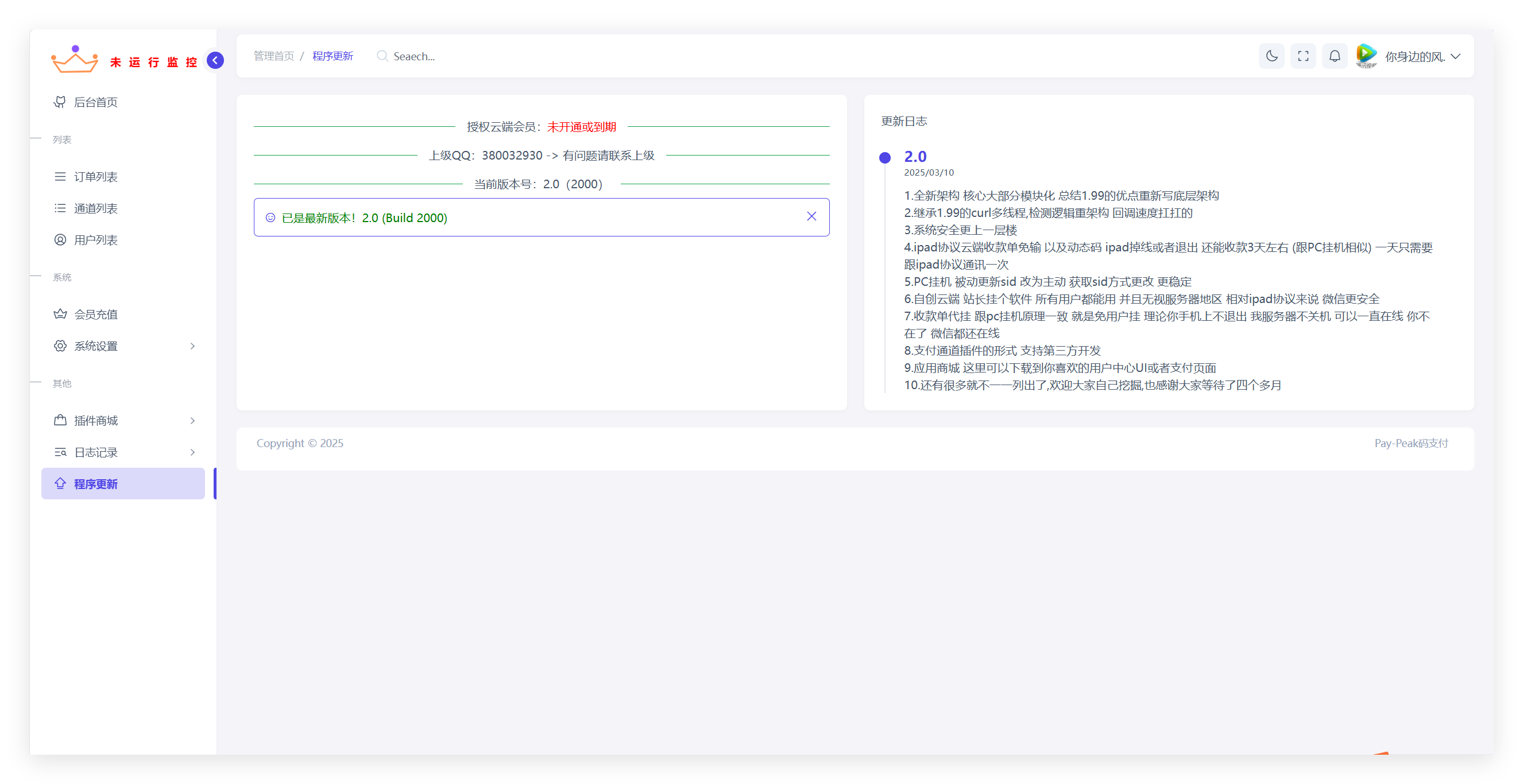Image resolution: width=1523 pixels, height=784 pixels.
Task: Open 通道列表 menu item
Action: (x=123, y=208)
